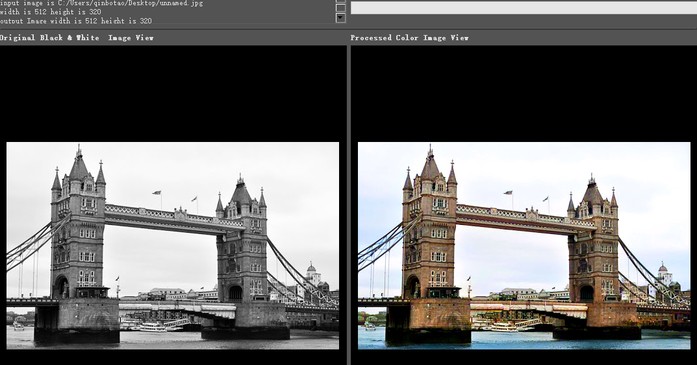Viewport: 697px width, 365px height.
Task: Click the processed color bridge image
Action: (524, 245)
